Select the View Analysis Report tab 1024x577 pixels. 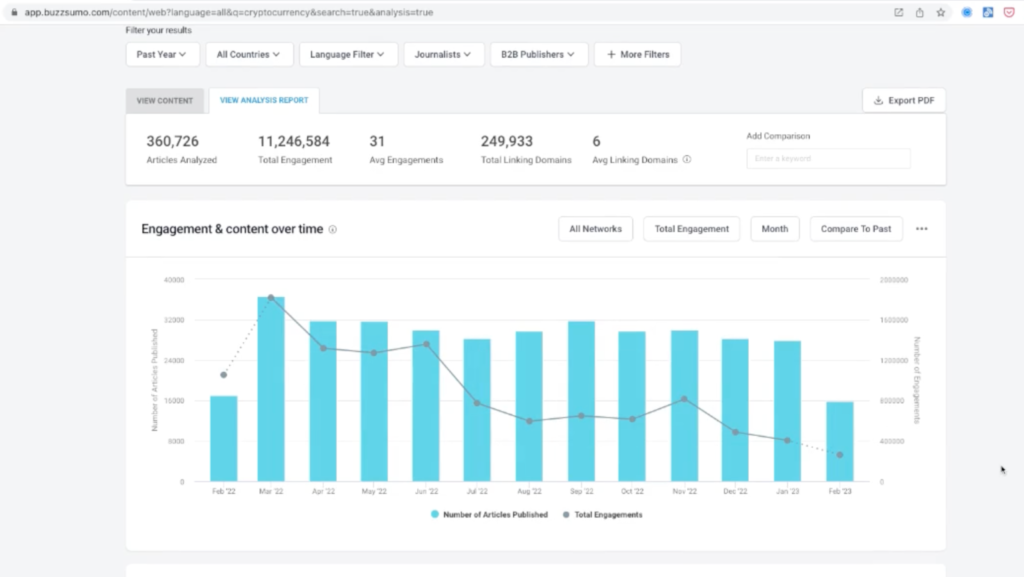click(264, 101)
